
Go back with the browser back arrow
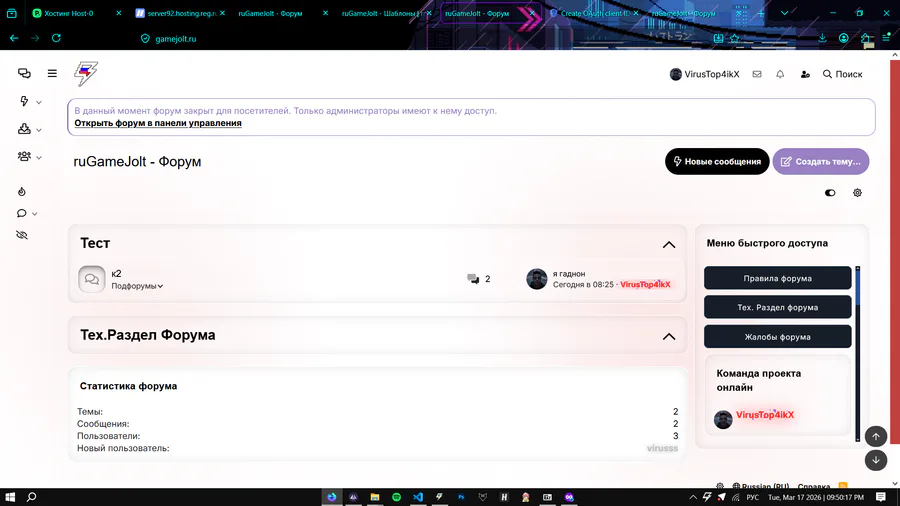tap(14, 38)
